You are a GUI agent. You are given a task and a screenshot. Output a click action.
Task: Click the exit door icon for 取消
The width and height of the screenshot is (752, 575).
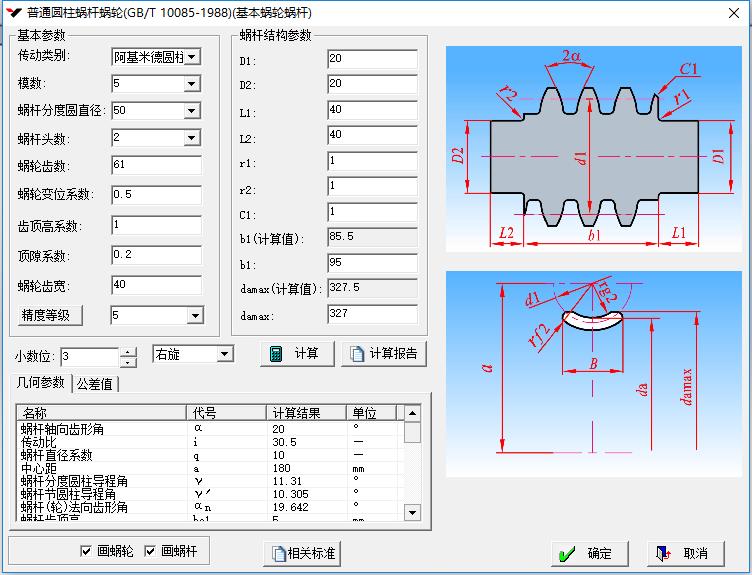661,553
